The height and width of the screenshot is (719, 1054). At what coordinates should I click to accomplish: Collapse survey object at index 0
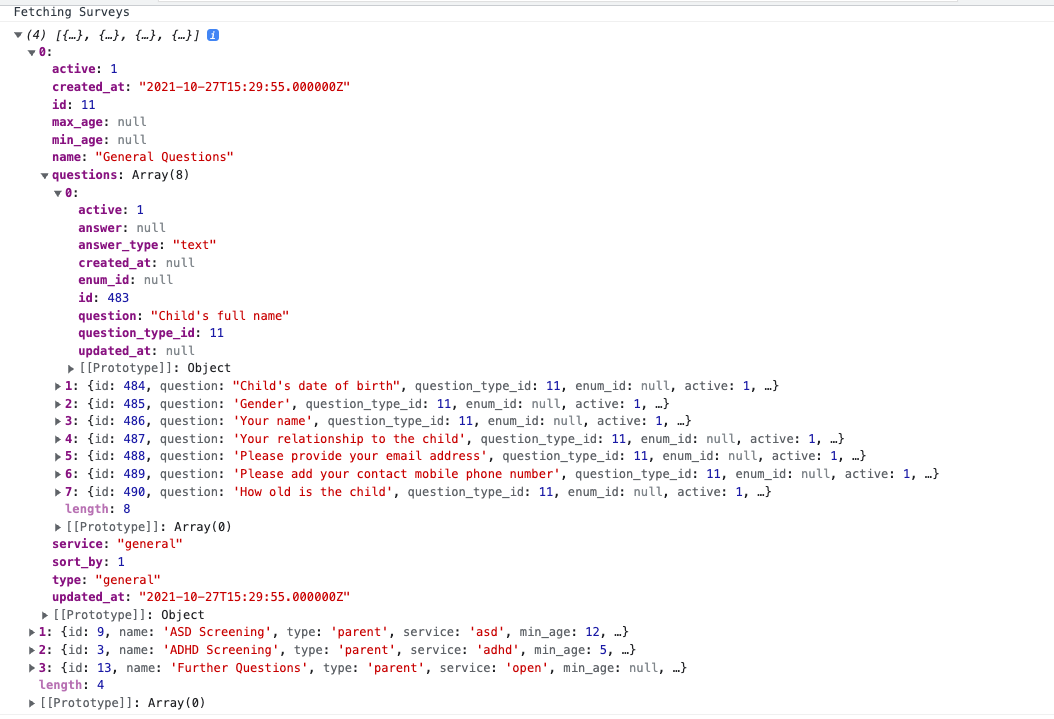pos(32,52)
